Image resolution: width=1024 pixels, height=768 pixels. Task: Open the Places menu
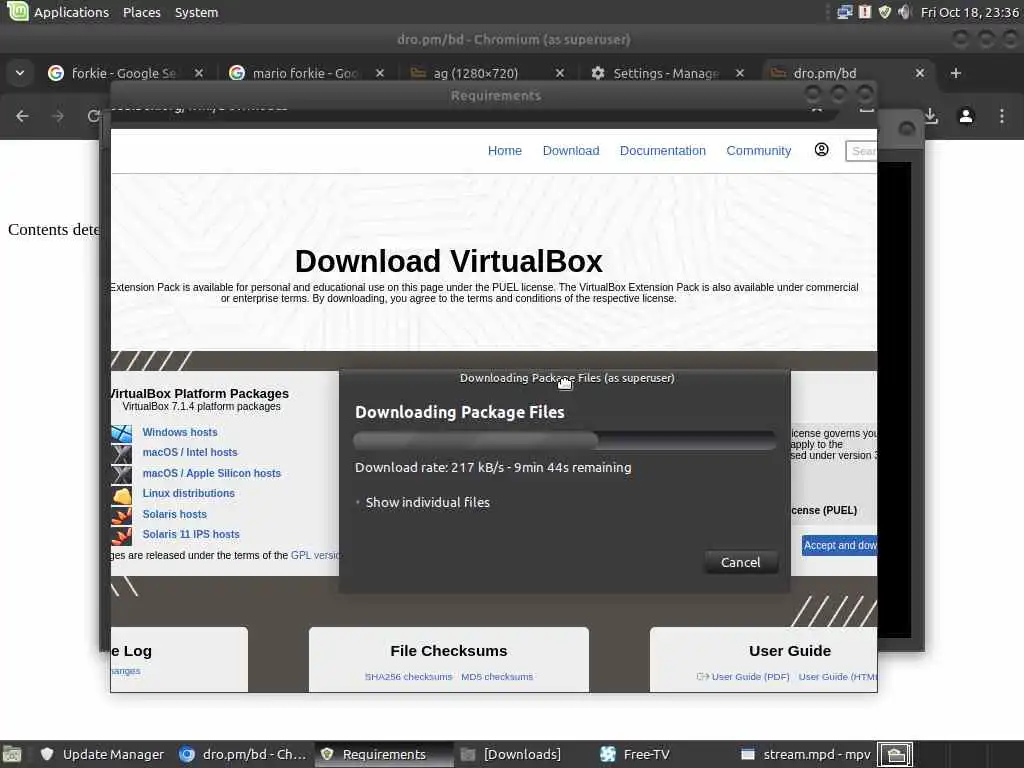[142, 12]
